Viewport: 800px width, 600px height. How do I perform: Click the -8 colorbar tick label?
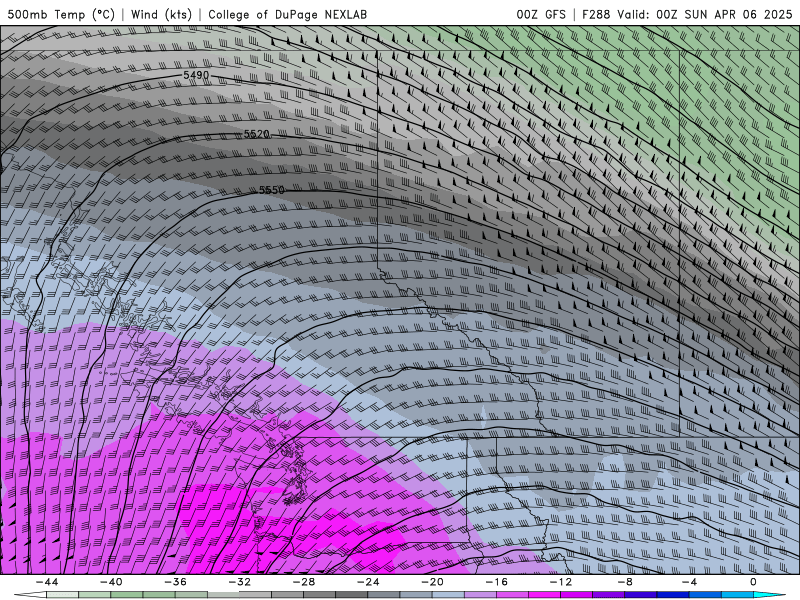(625, 582)
